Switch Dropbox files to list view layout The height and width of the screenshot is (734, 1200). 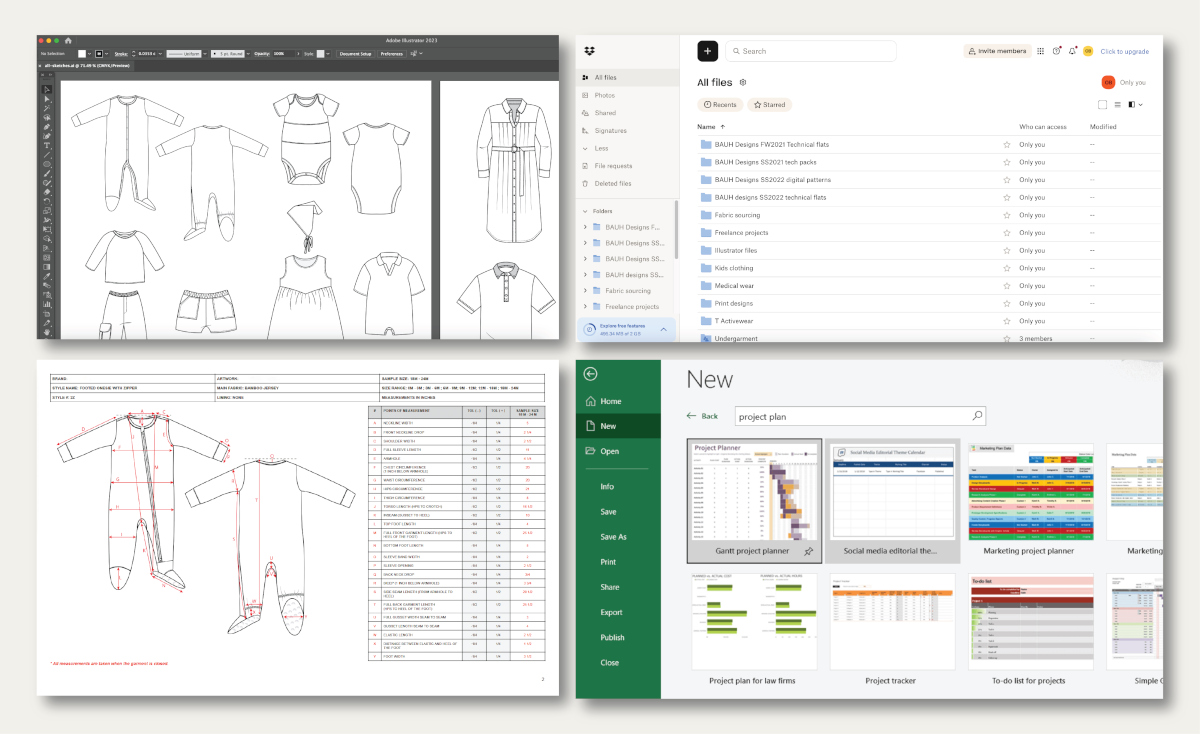[x=1118, y=104]
